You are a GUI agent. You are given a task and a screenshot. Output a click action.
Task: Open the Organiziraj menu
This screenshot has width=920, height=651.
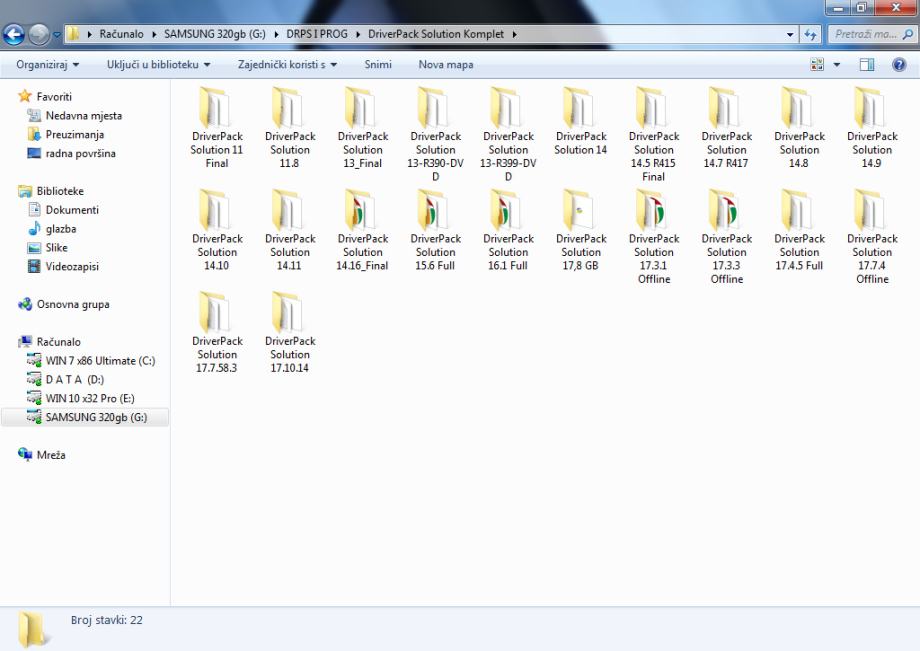point(48,65)
